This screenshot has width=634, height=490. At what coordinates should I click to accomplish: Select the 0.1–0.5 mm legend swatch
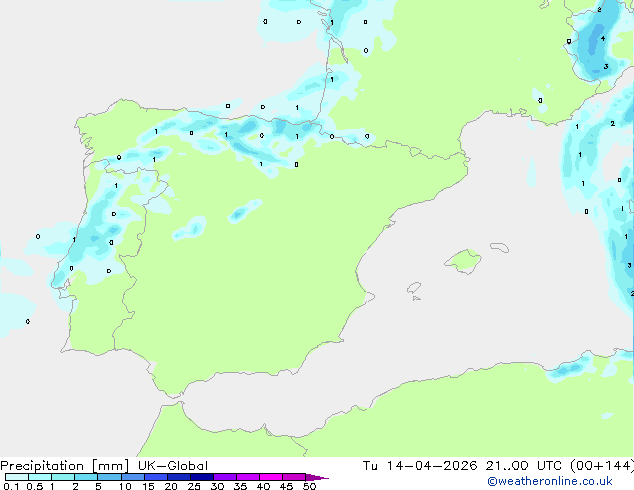[17, 477]
